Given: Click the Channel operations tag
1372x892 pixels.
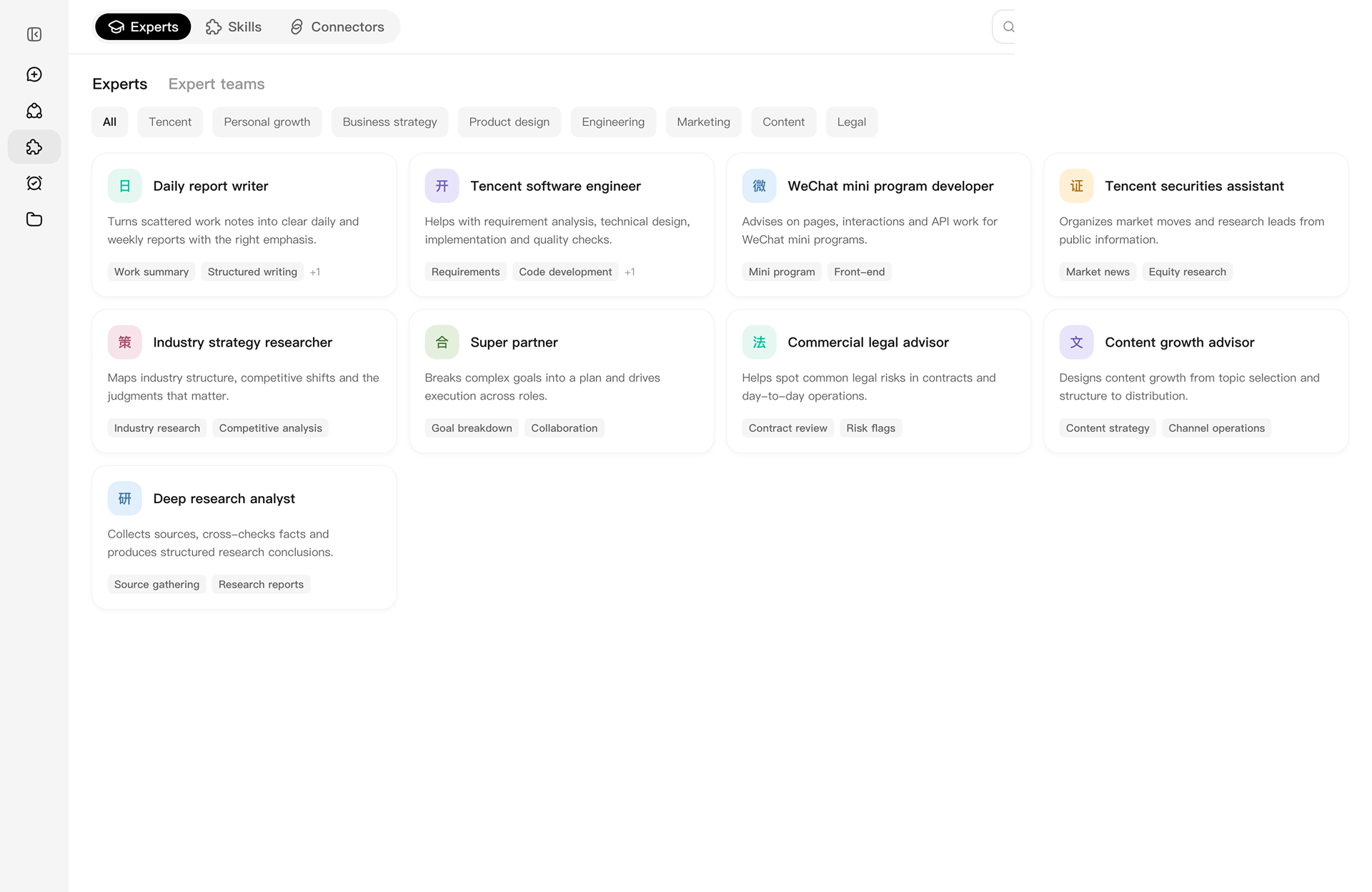Looking at the screenshot, I should click(1217, 428).
